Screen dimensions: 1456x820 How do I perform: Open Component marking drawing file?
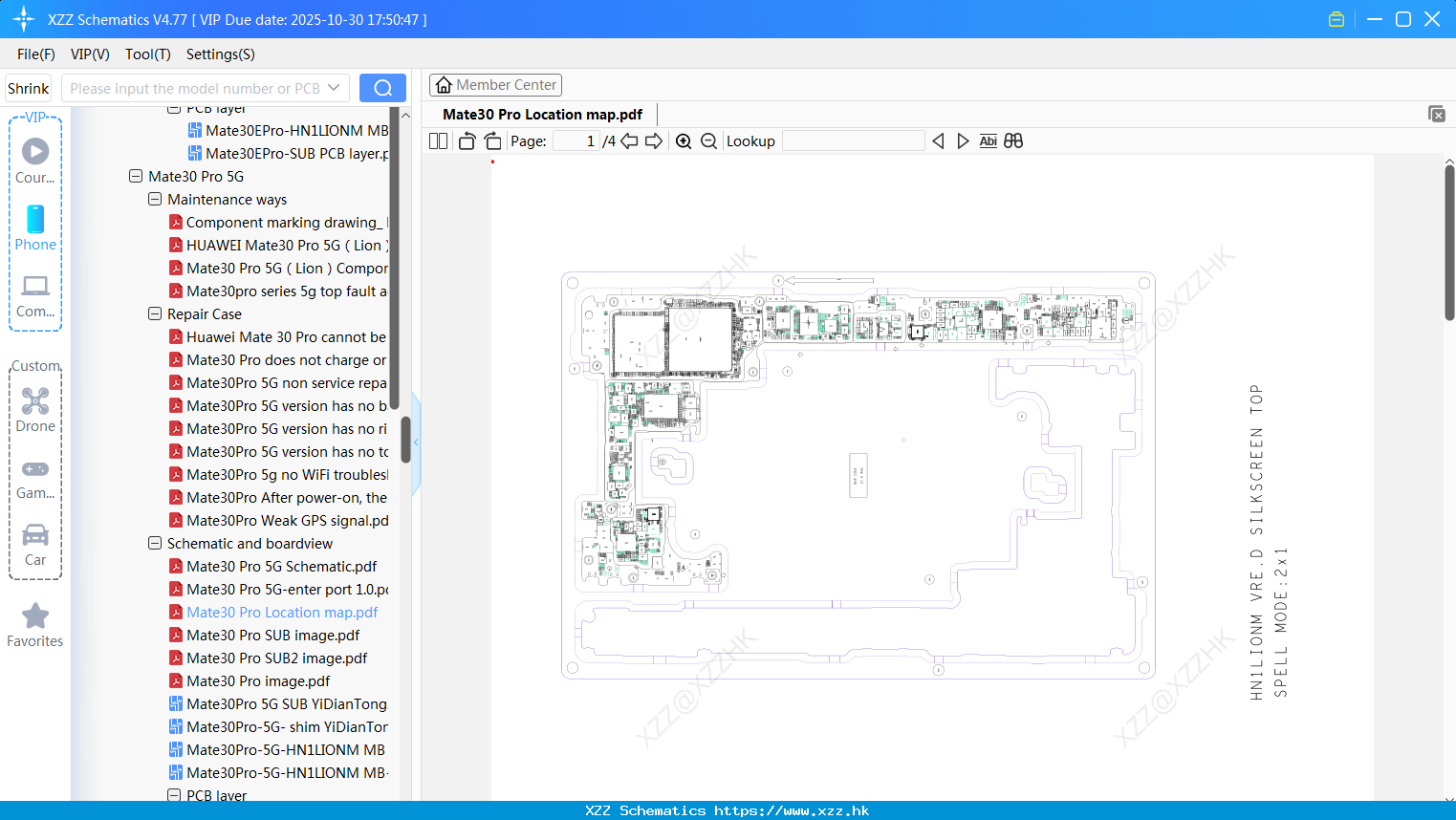coord(279,222)
